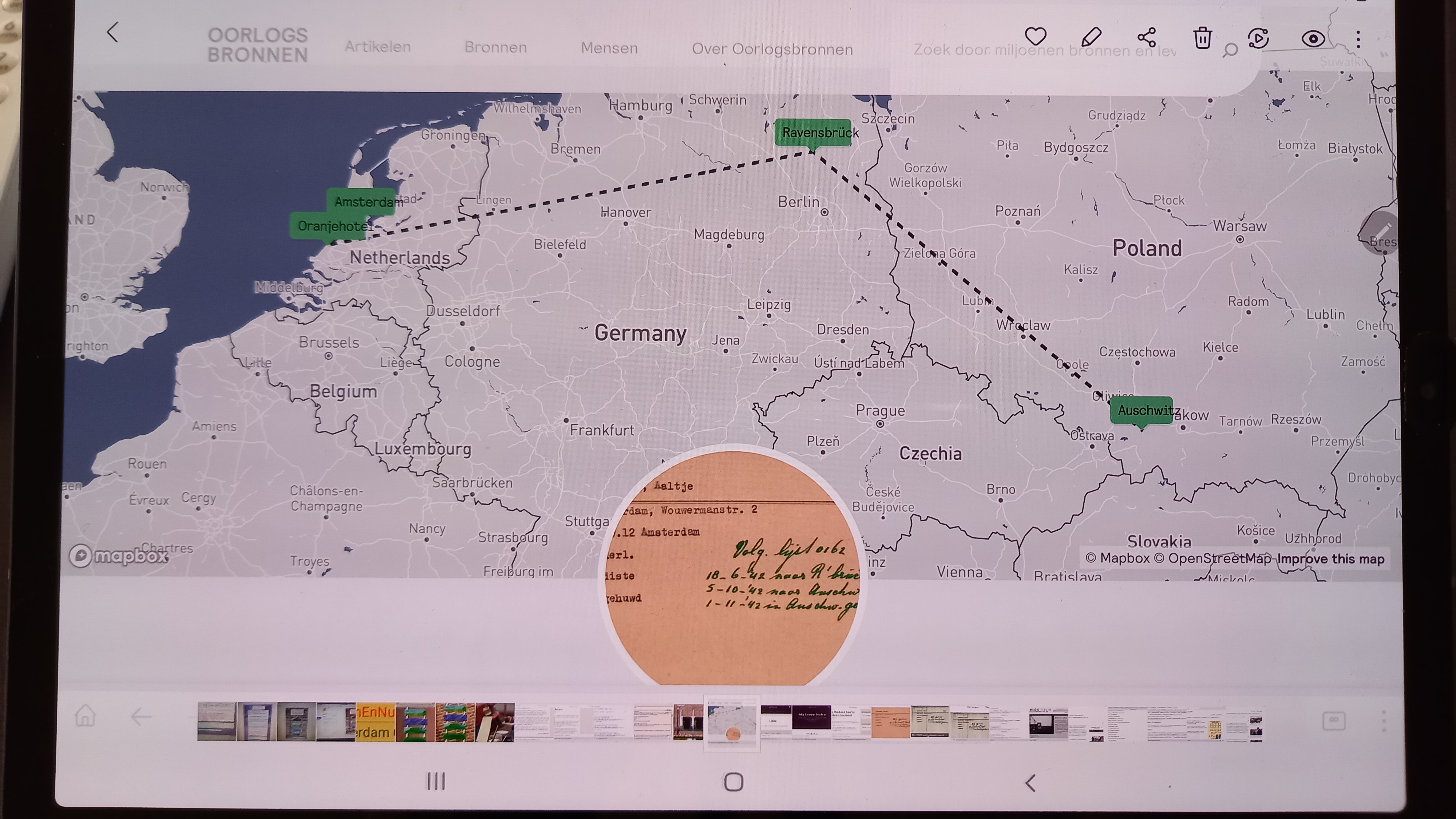Tap the motion play icon in toolbar

[x=1259, y=39]
